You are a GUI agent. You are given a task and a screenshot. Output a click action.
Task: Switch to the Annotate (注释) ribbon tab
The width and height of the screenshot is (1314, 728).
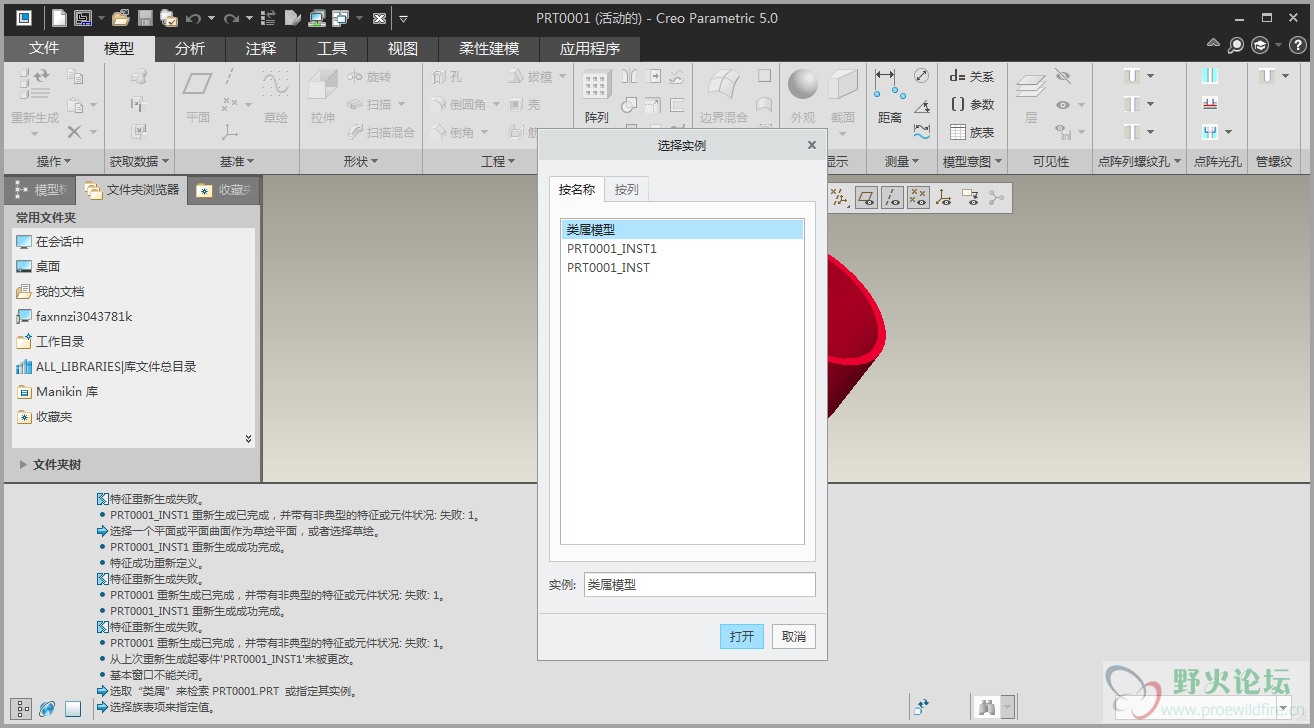pyautogui.click(x=261, y=48)
